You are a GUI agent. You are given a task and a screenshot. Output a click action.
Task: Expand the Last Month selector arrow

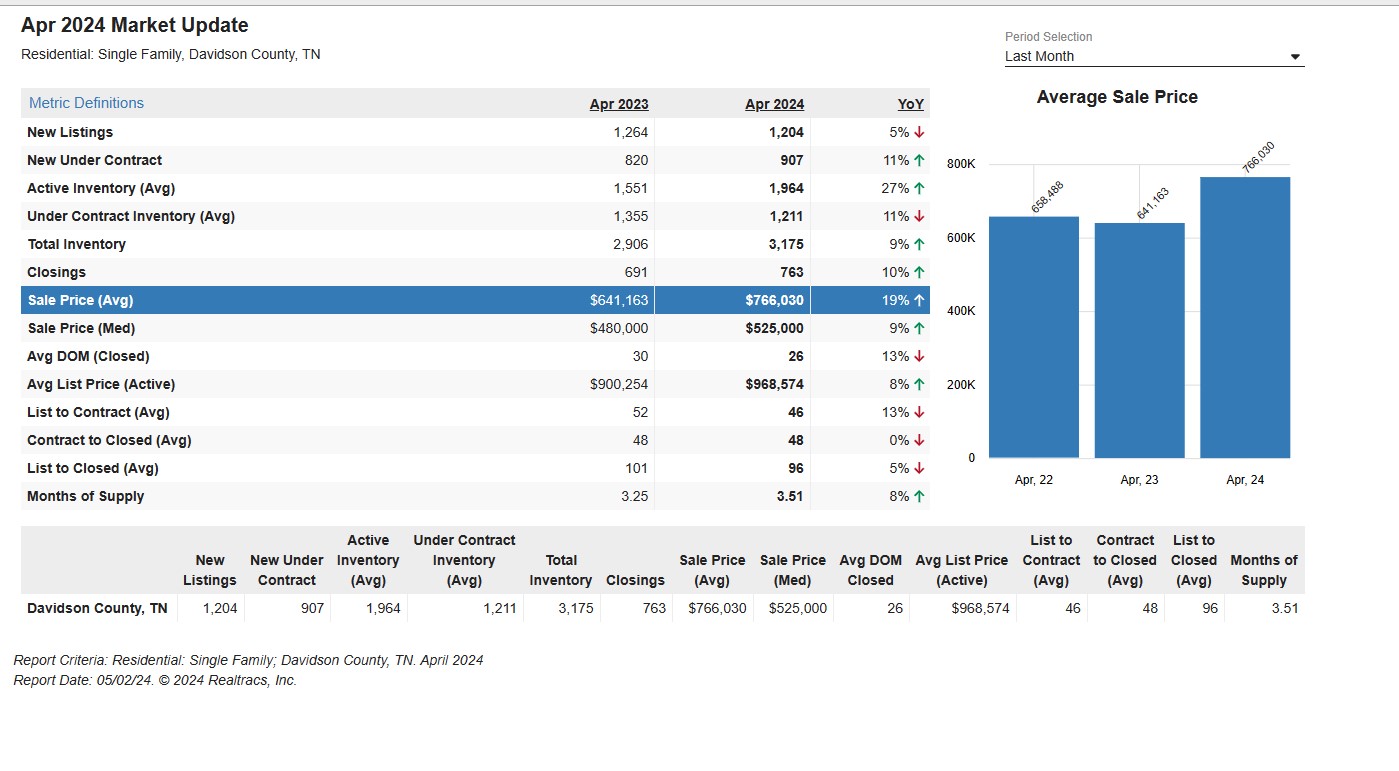pyautogui.click(x=1295, y=56)
